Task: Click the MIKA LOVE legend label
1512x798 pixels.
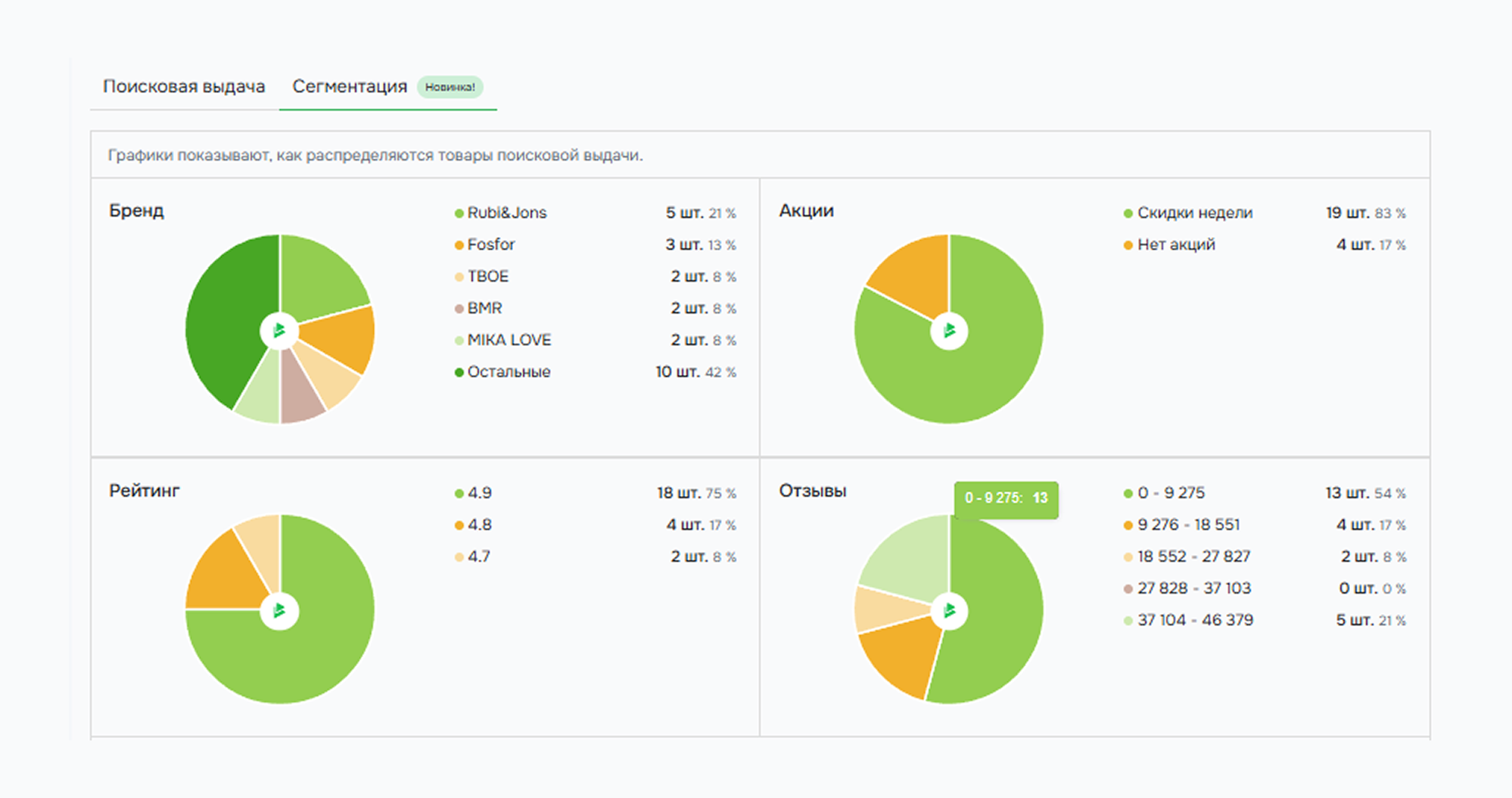Action: [x=509, y=340]
